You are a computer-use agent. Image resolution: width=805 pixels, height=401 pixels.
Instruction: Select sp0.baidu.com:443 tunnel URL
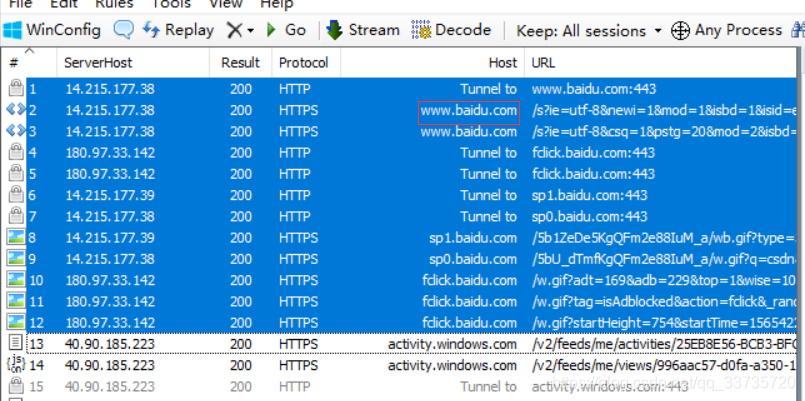point(589,217)
